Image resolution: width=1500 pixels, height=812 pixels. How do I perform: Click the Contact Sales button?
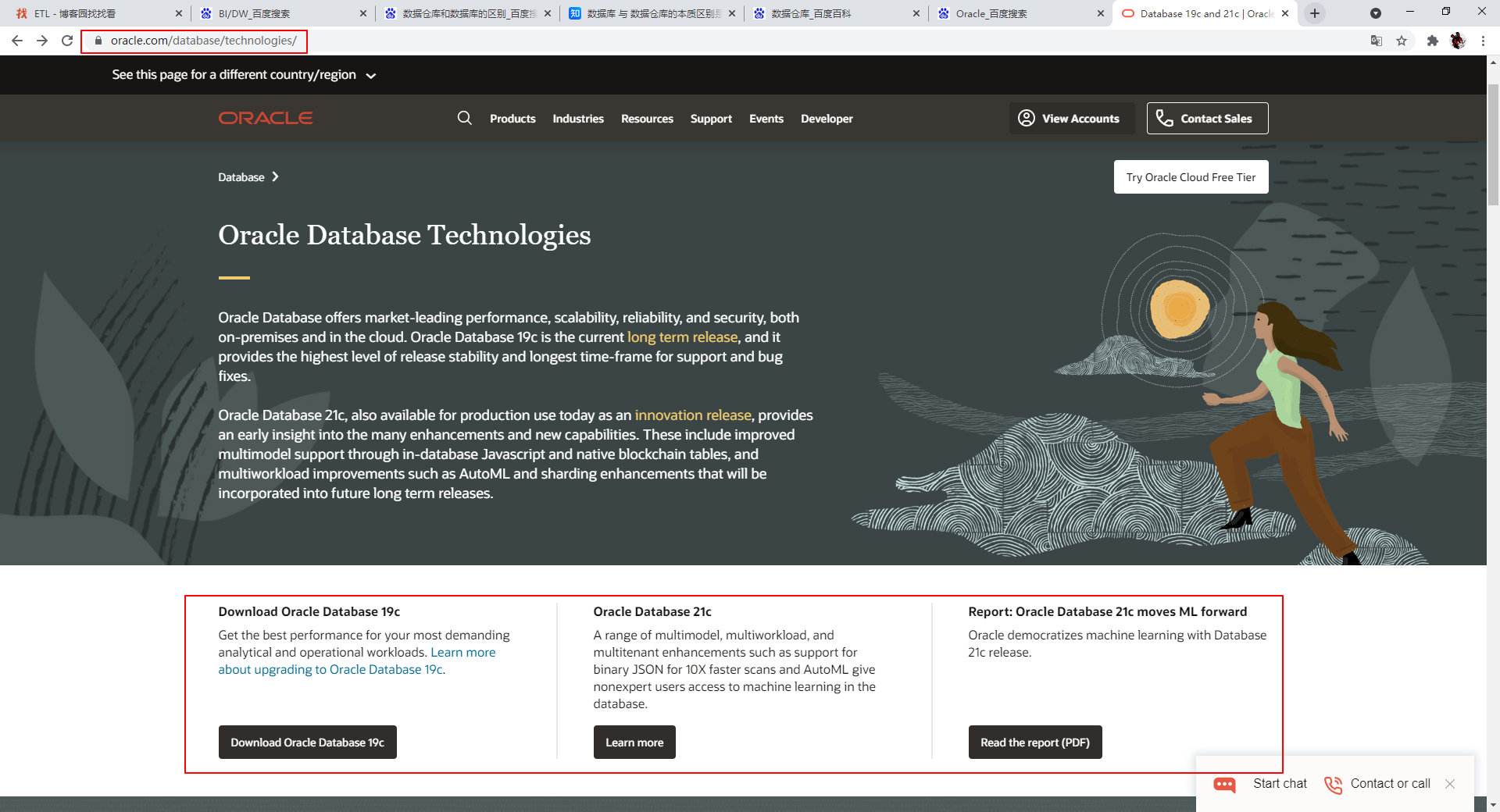pos(1207,118)
